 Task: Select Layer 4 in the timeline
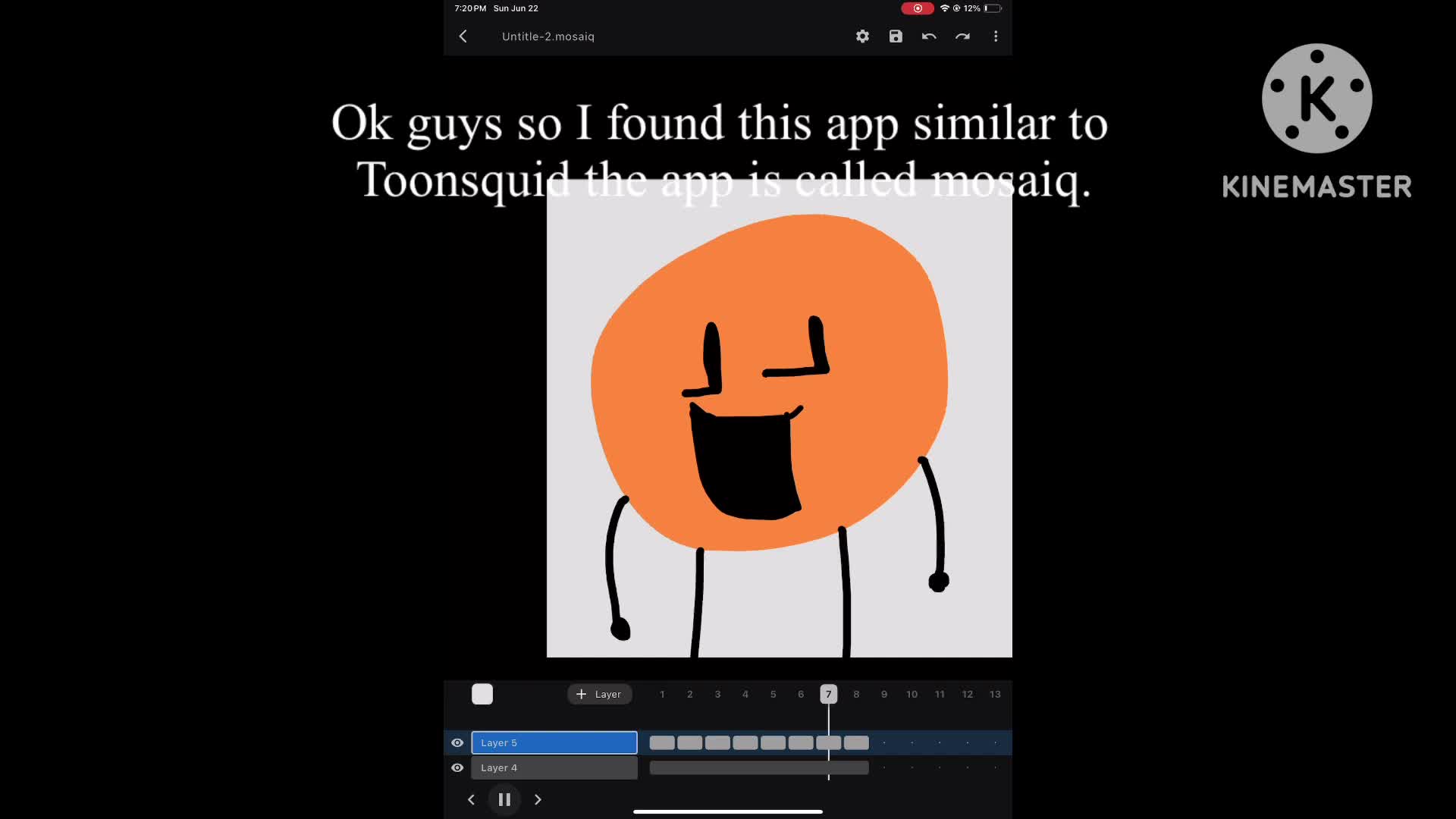[x=554, y=767]
